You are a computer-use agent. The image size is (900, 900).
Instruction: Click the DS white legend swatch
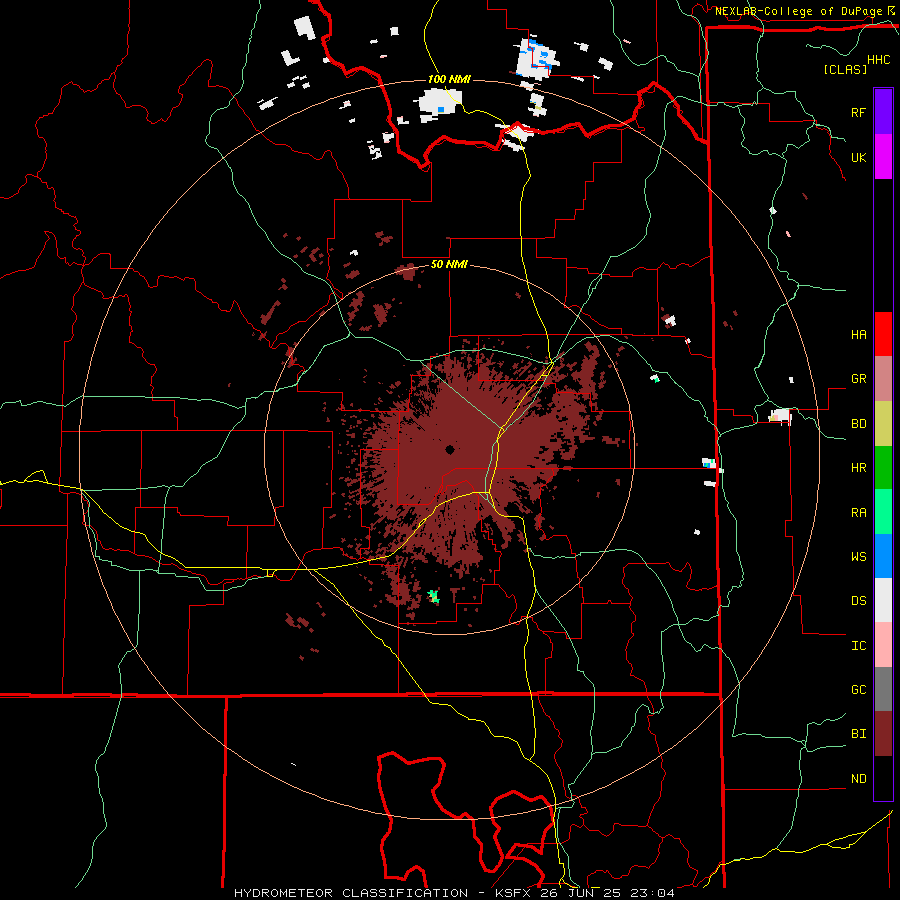point(883,600)
